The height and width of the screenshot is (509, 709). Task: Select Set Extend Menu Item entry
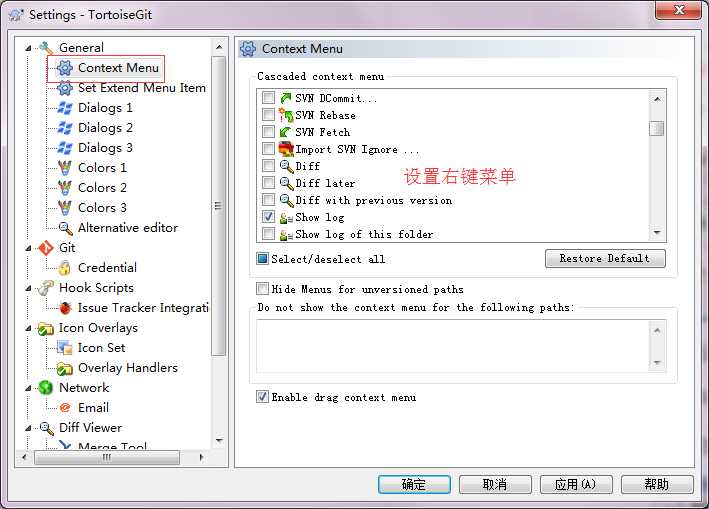(142, 88)
